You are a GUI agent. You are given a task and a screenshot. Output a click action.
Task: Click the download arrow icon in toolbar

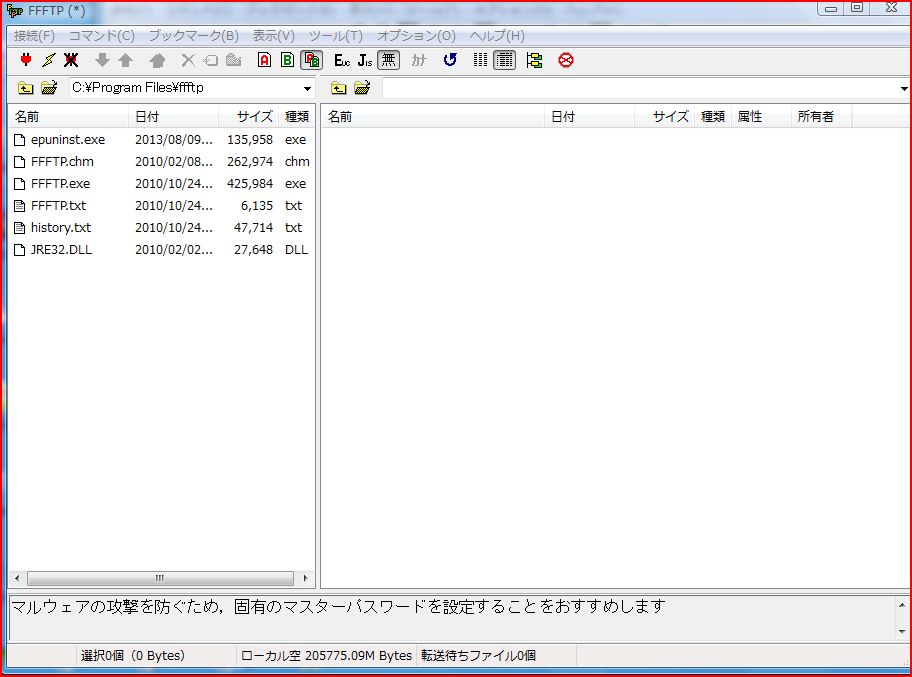[x=102, y=60]
